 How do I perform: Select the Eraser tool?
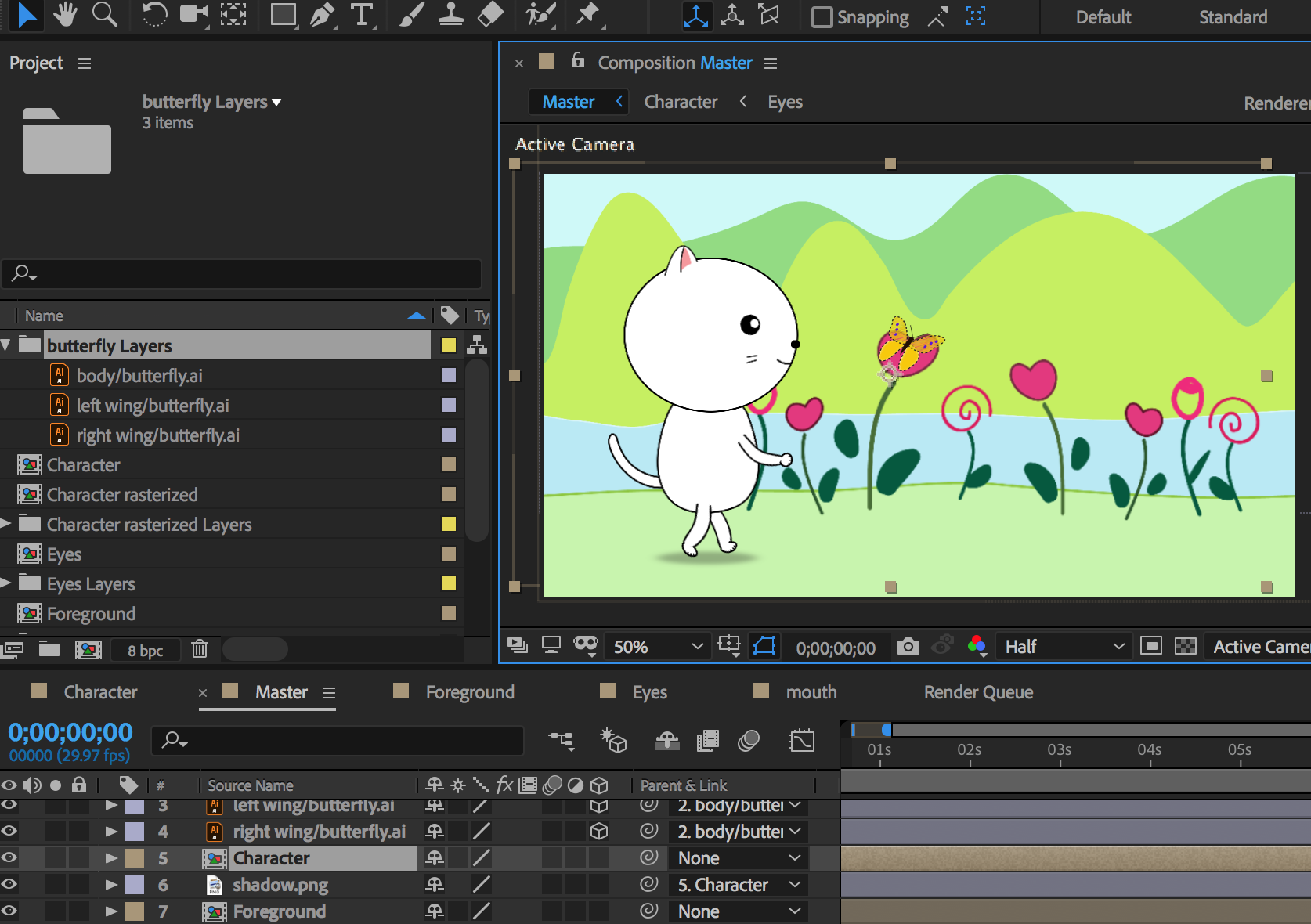click(490, 14)
